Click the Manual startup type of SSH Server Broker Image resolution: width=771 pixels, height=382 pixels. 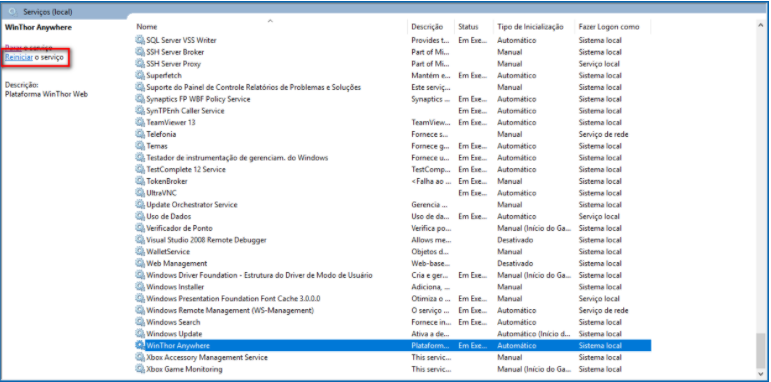coord(509,52)
